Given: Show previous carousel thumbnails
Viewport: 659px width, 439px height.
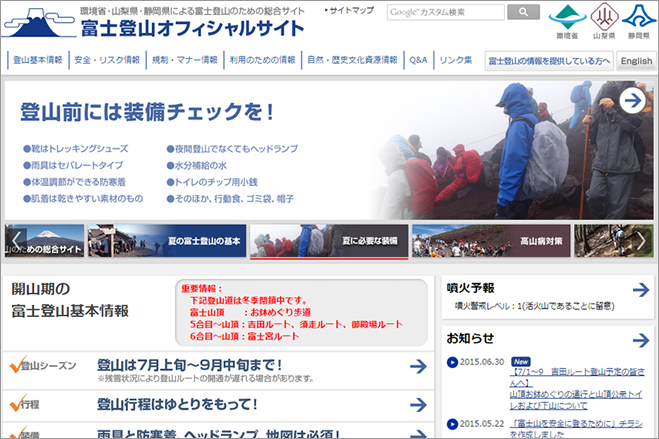Looking at the screenshot, I should pyautogui.click(x=16, y=240).
